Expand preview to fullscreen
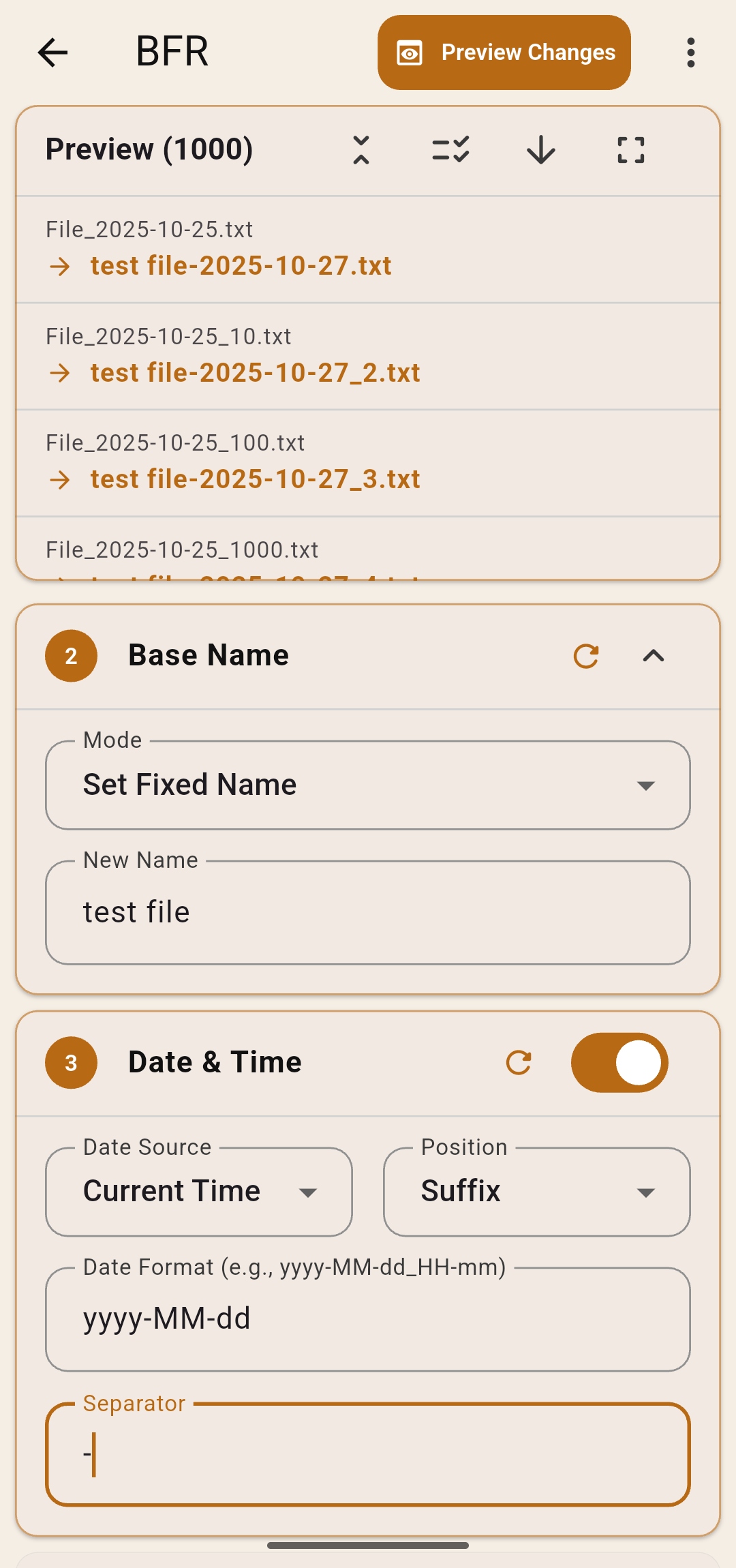Viewport: 736px width, 1568px height. click(631, 150)
